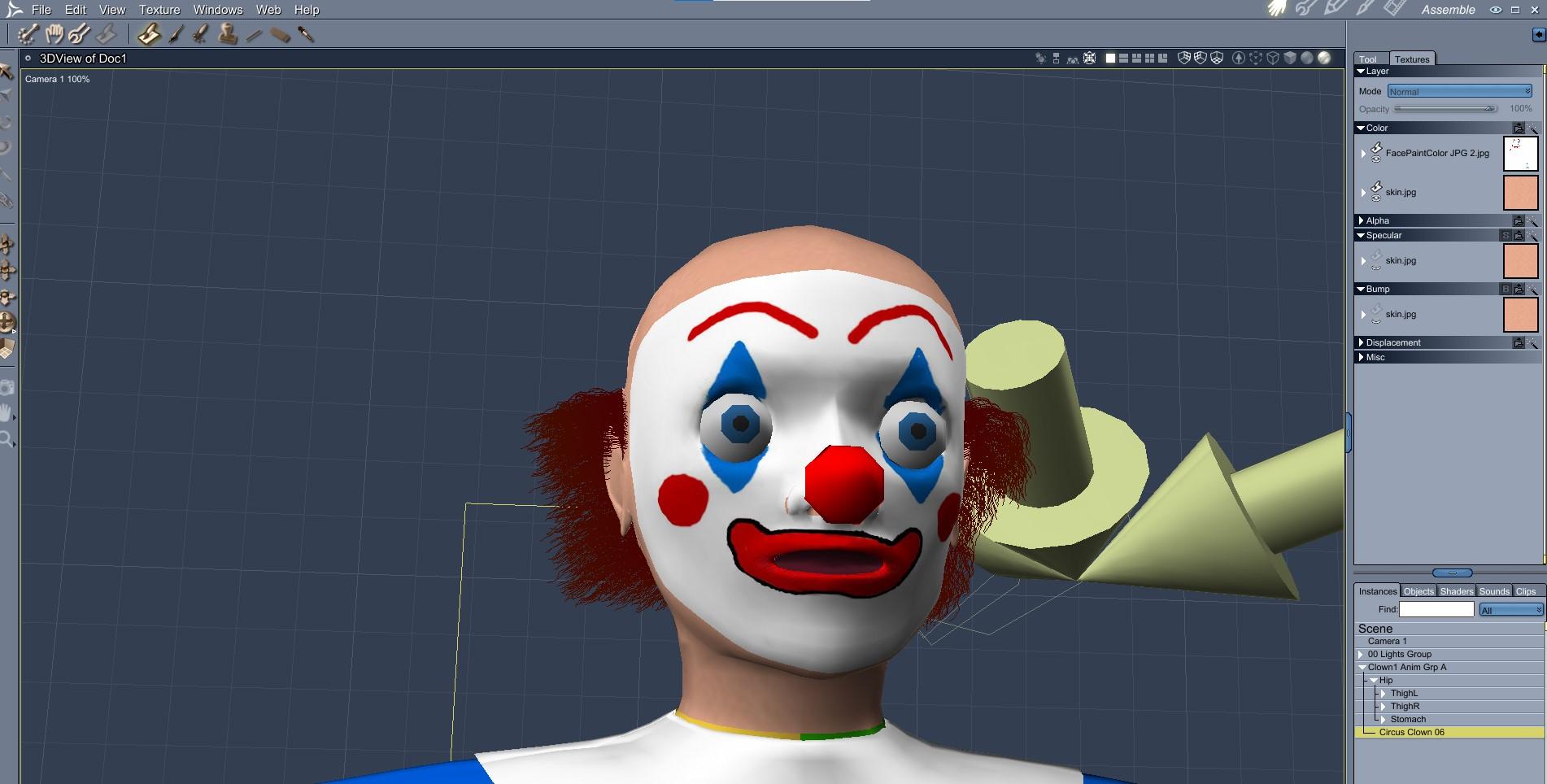Select Camera 1 in scene list

pos(1387,641)
